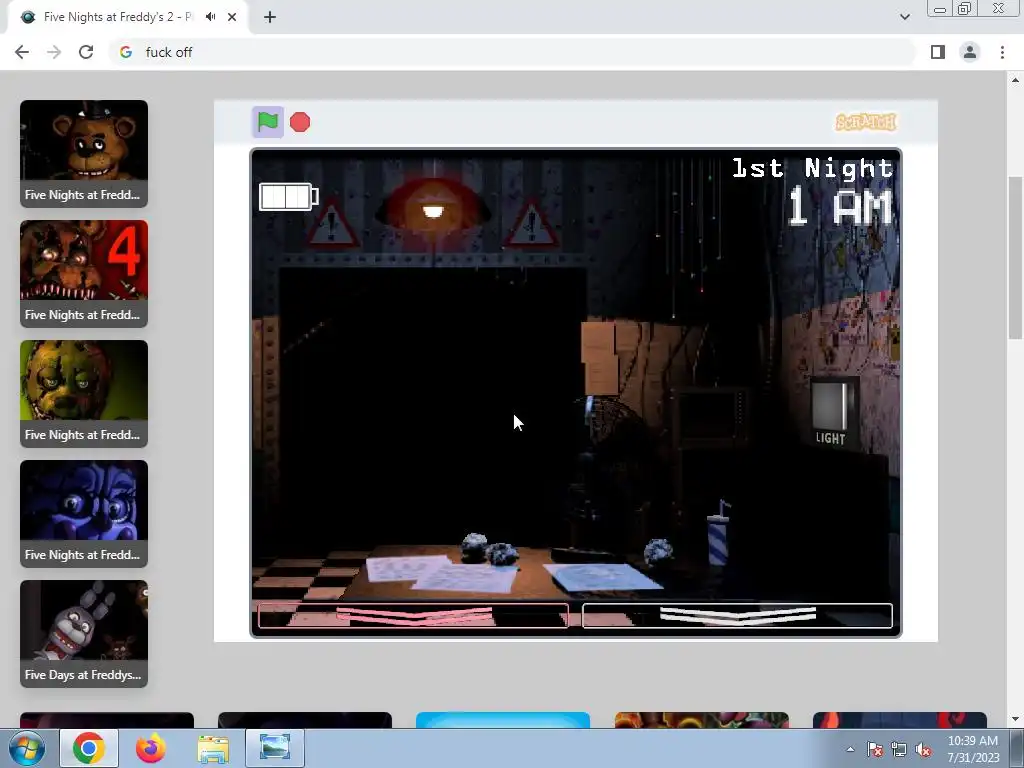Image resolution: width=1024 pixels, height=768 pixels.
Task: Open the Five Nights at Freddy's 4 thumbnail
Action: 84,274
